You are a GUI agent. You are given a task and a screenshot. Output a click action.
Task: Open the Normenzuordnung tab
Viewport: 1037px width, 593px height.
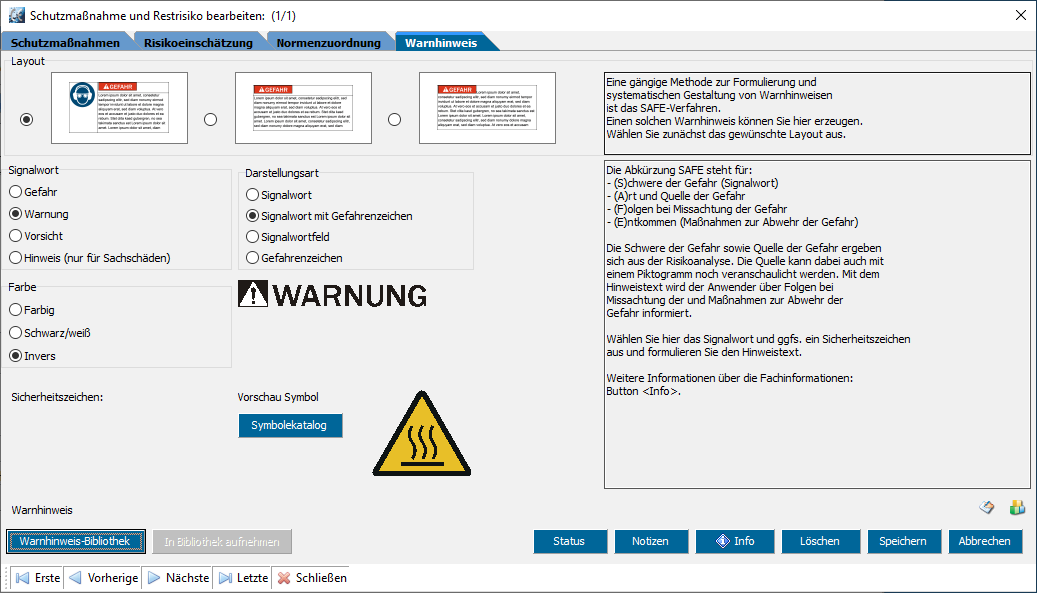pyautogui.click(x=328, y=43)
